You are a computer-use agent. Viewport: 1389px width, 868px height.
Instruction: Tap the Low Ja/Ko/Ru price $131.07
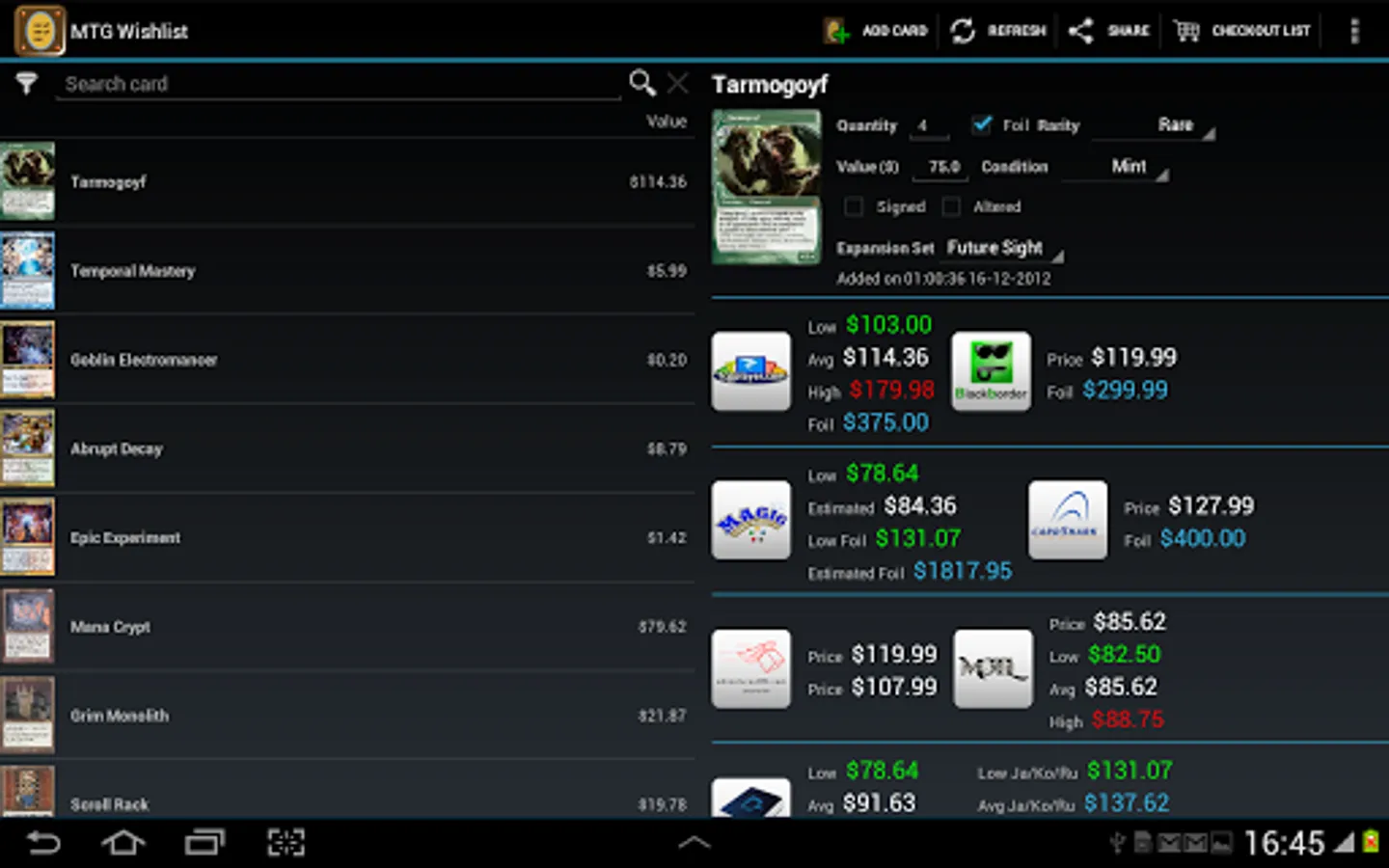(x=1130, y=771)
